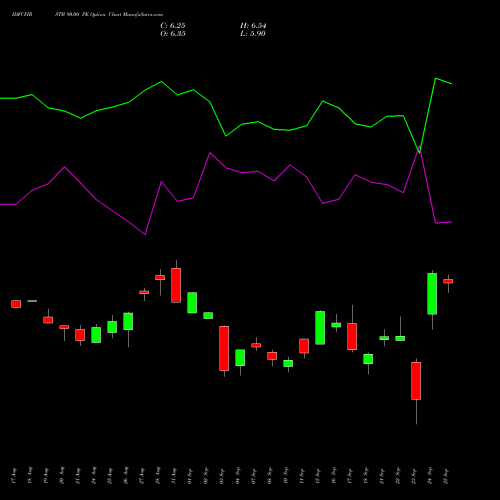Click the open value O: 6.35
Screen dimensions: 500x500
click(x=173, y=34)
